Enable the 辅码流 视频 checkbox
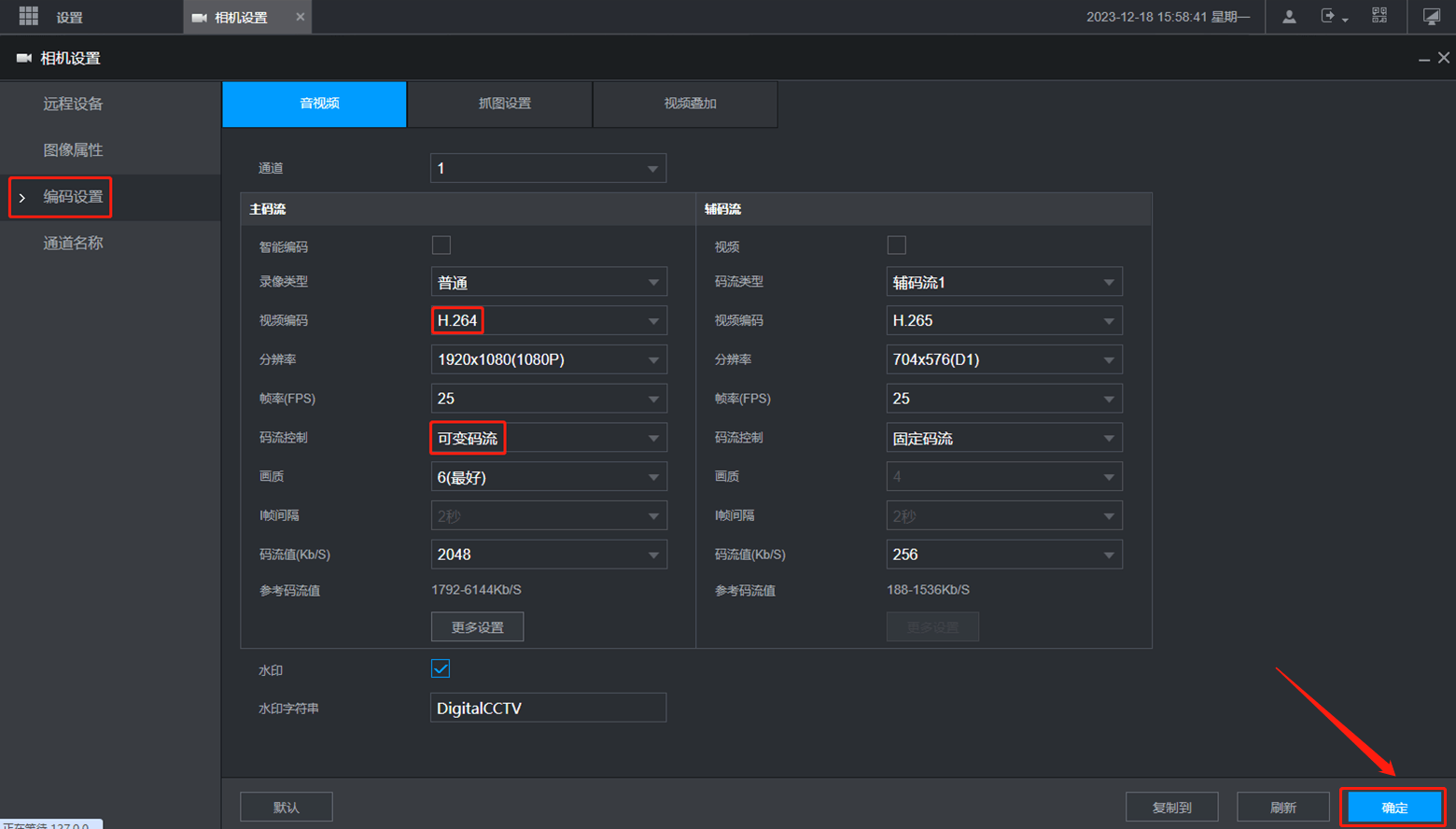1456x829 pixels. [896, 246]
